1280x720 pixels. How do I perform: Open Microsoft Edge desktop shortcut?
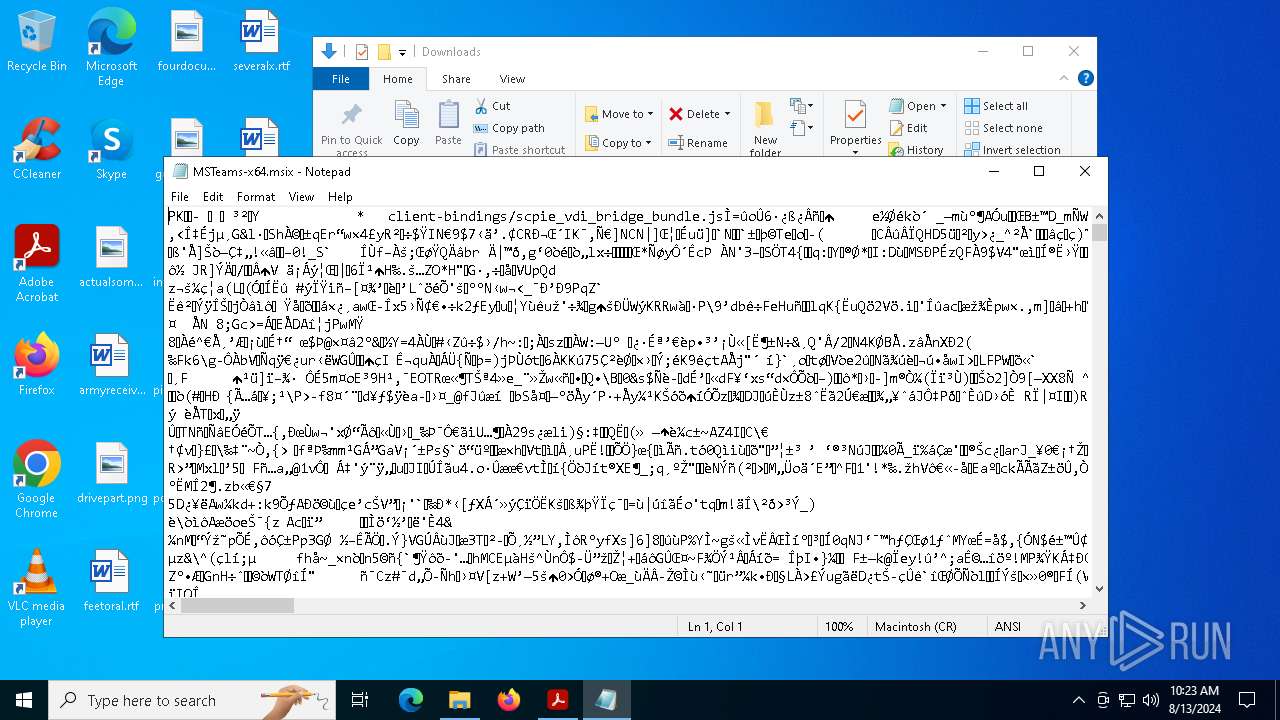pyautogui.click(x=111, y=48)
